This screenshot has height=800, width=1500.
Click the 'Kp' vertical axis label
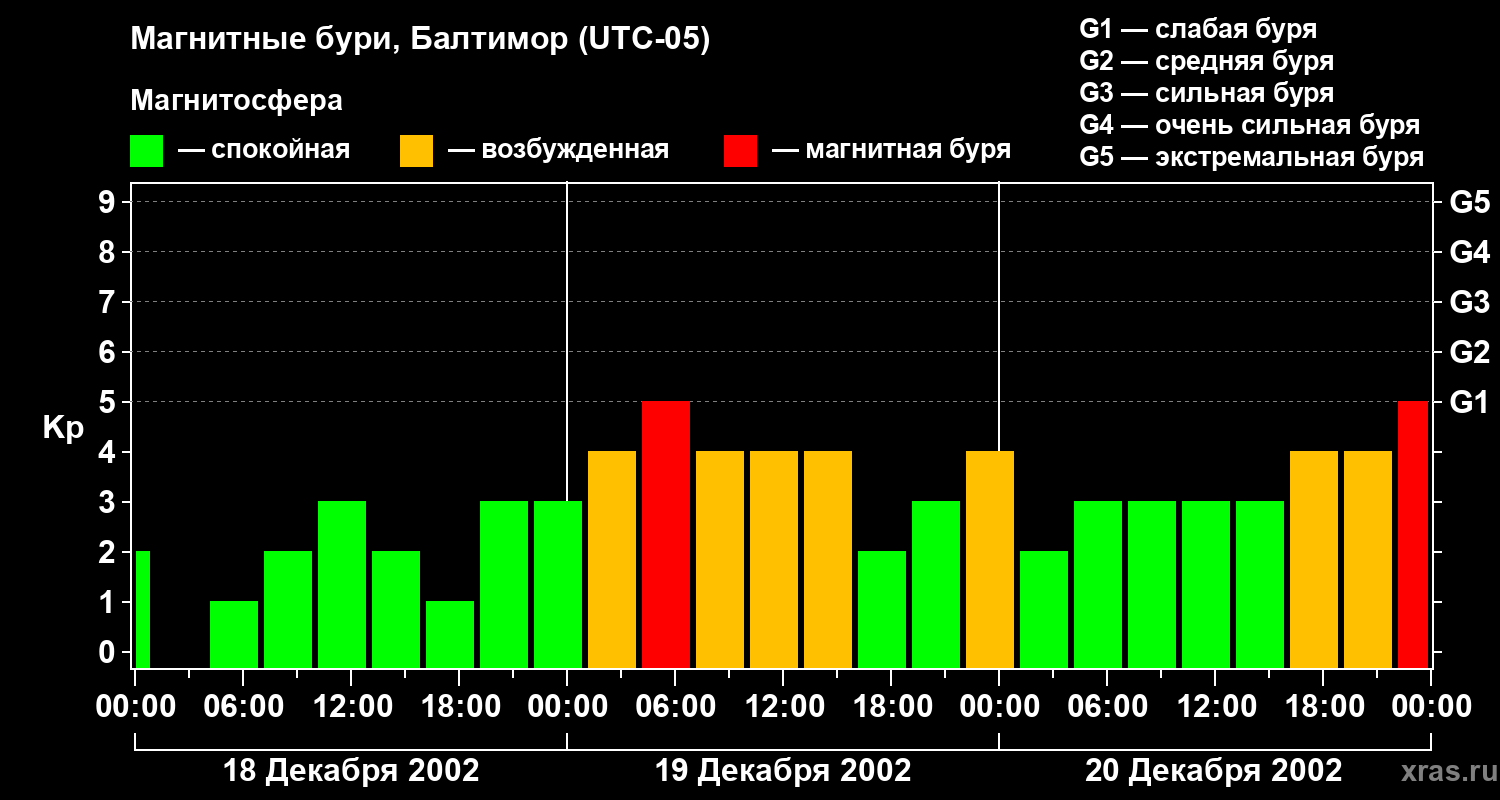(x=63, y=428)
